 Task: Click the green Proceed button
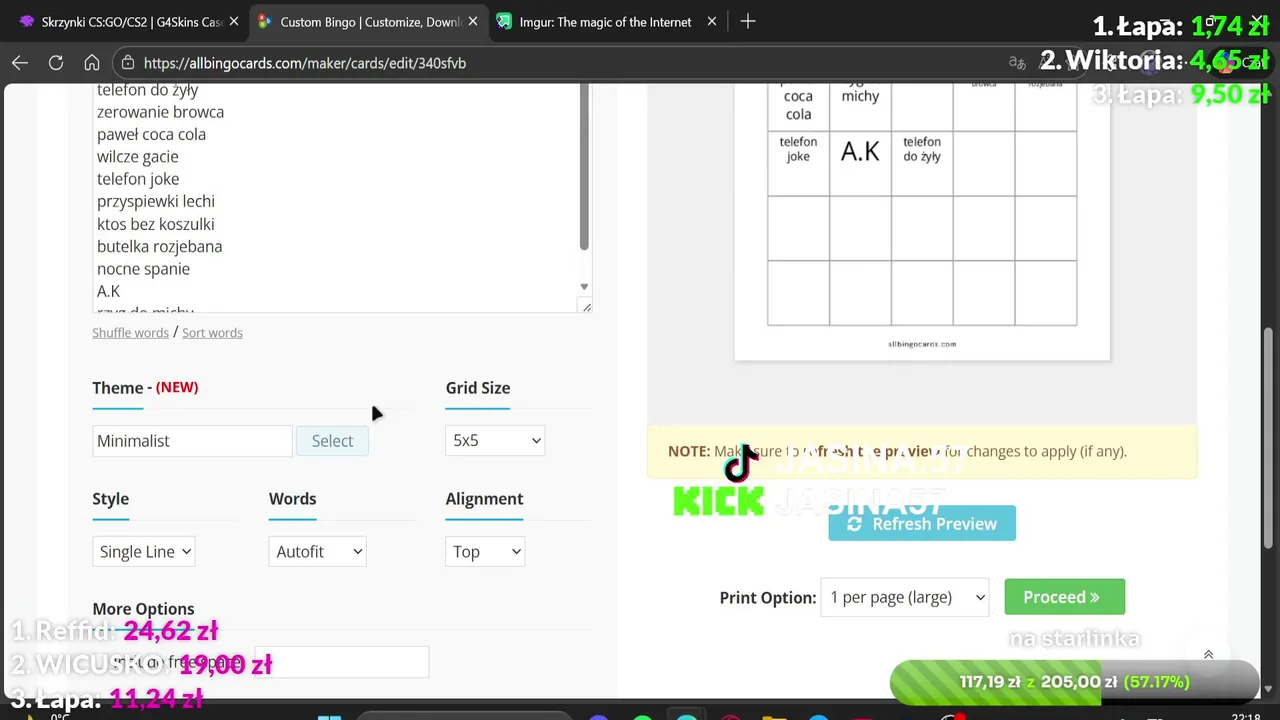point(1065,598)
